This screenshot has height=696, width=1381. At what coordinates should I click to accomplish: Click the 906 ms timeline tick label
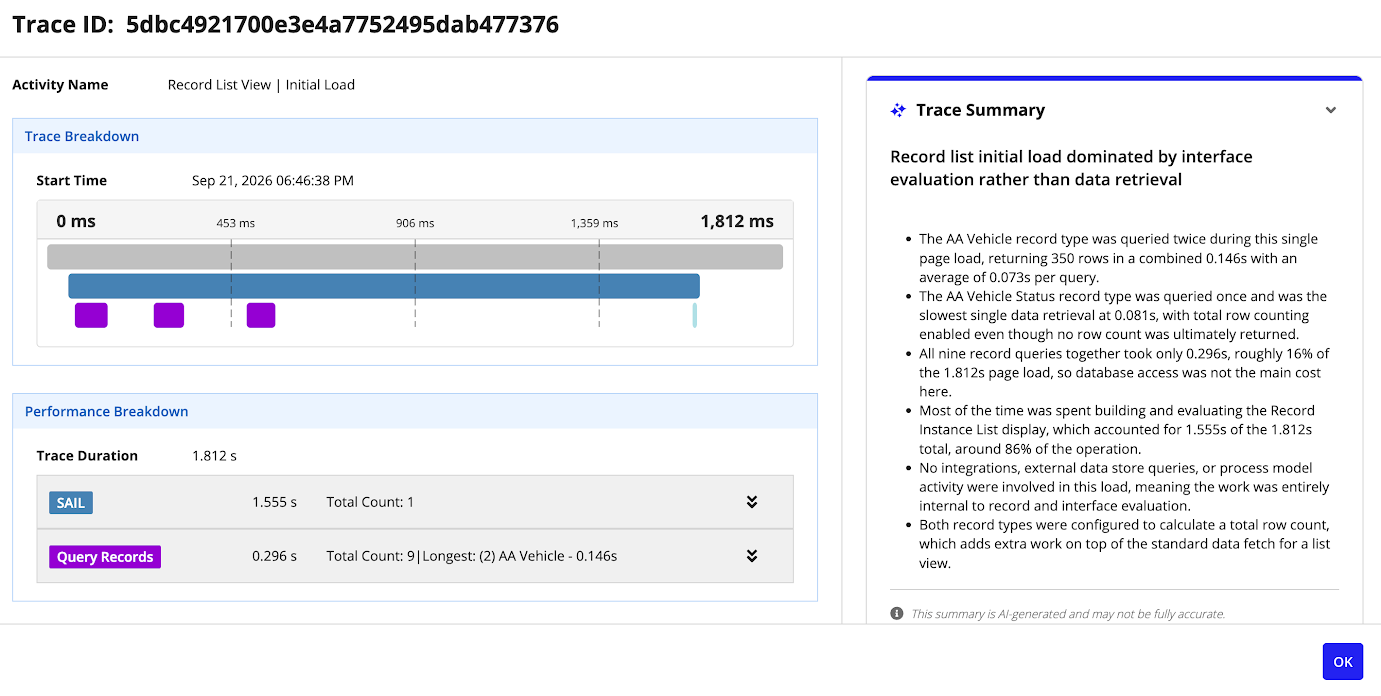[415, 223]
